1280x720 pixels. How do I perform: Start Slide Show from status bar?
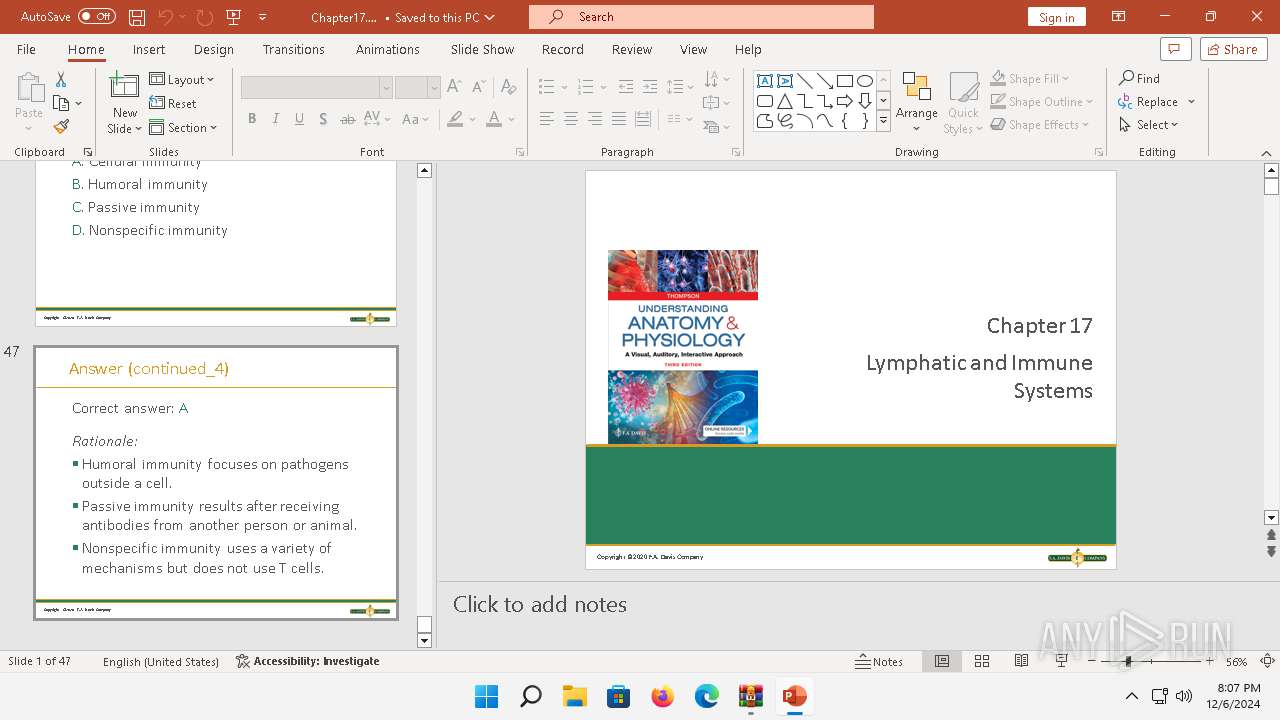(x=1062, y=661)
